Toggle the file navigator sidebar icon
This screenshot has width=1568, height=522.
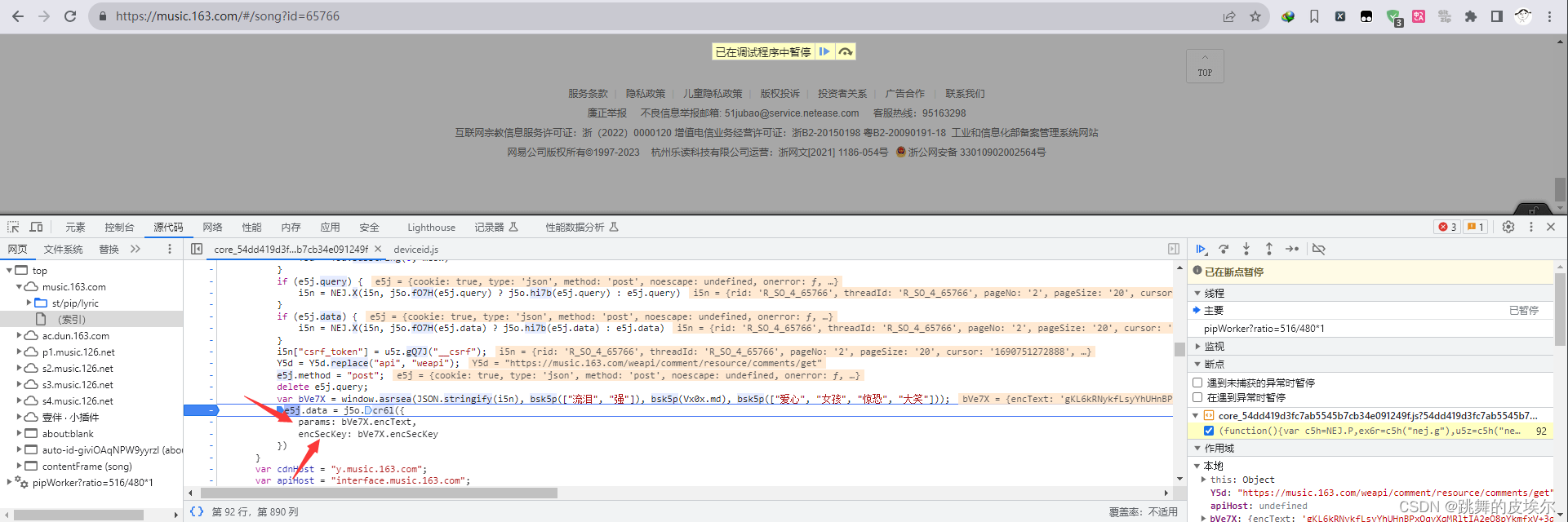click(197, 249)
